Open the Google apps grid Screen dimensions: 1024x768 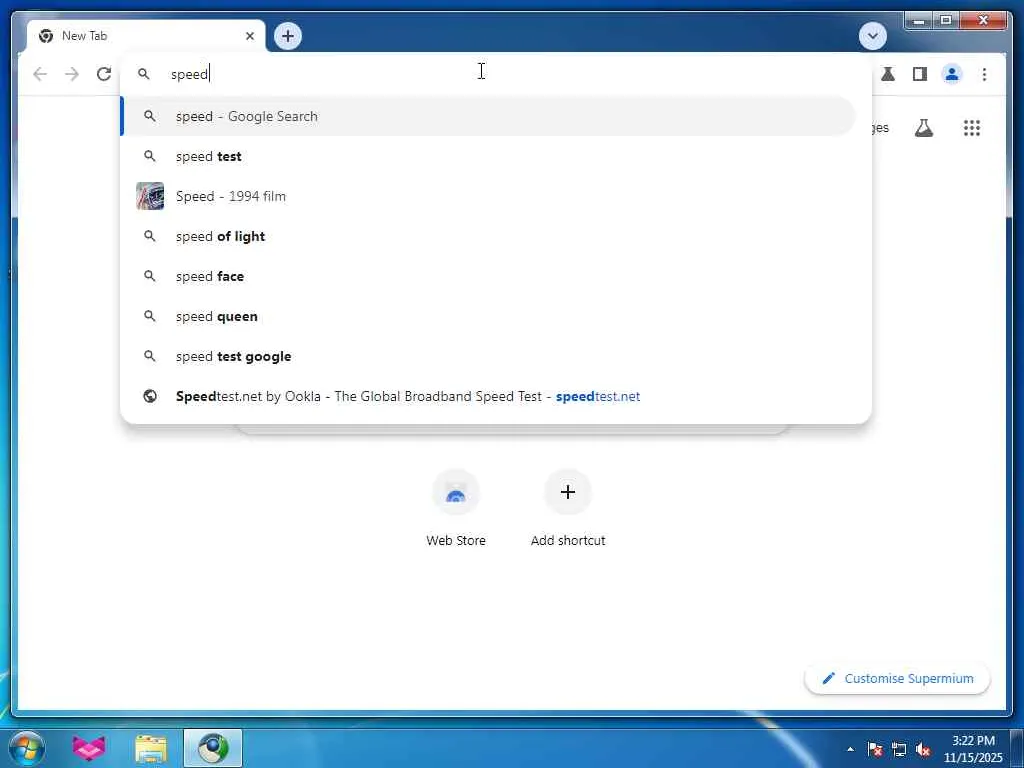(972, 127)
